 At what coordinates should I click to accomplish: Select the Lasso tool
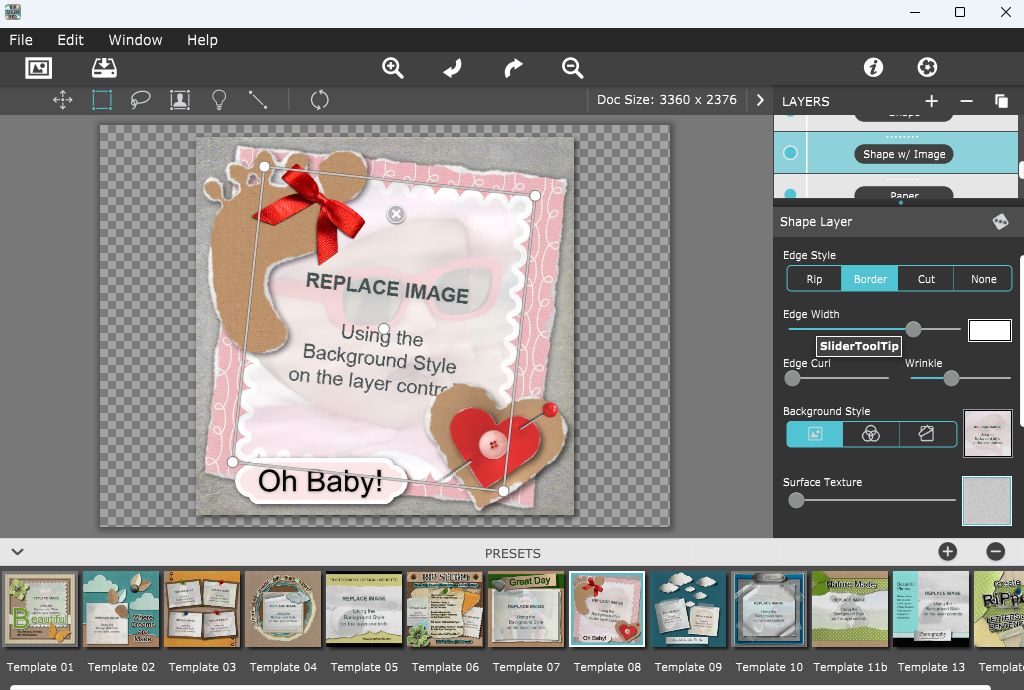pos(140,100)
